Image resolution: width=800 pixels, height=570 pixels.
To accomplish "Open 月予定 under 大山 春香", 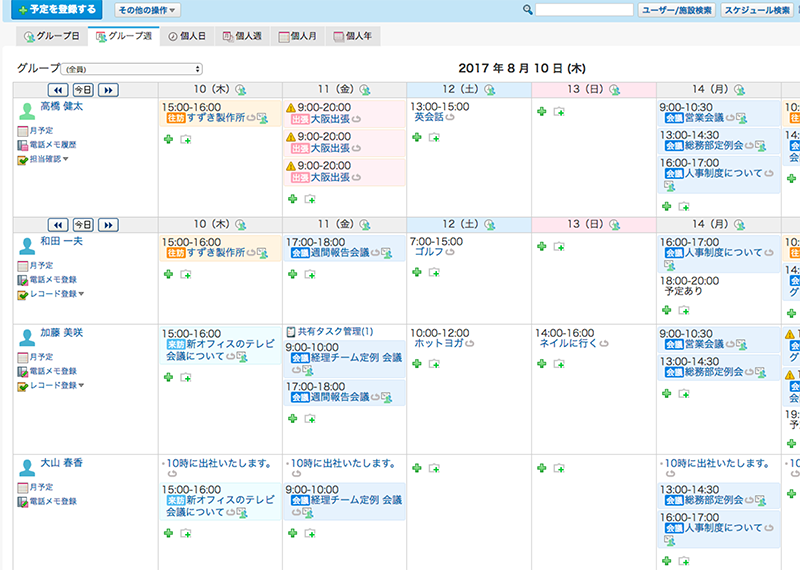I will pos(40,487).
